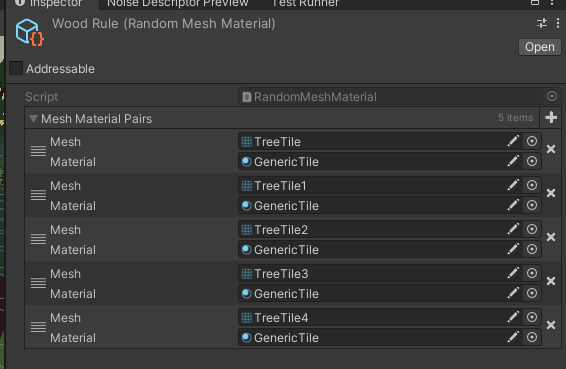Edit the TreeTile1 mesh with pencil icon
Screen dimensions: 566x369
(513, 185)
